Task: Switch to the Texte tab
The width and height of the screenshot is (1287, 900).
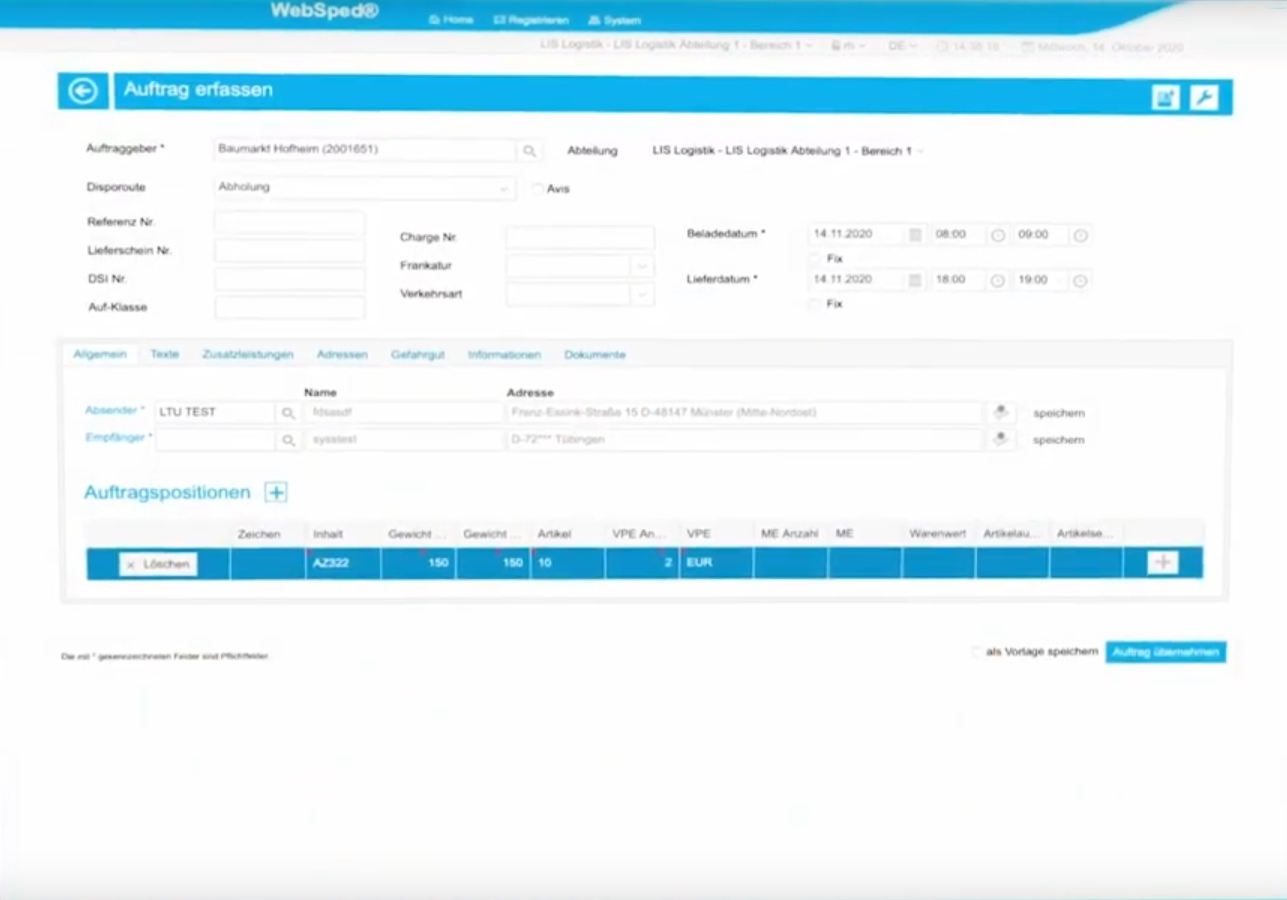Action: pos(165,355)
